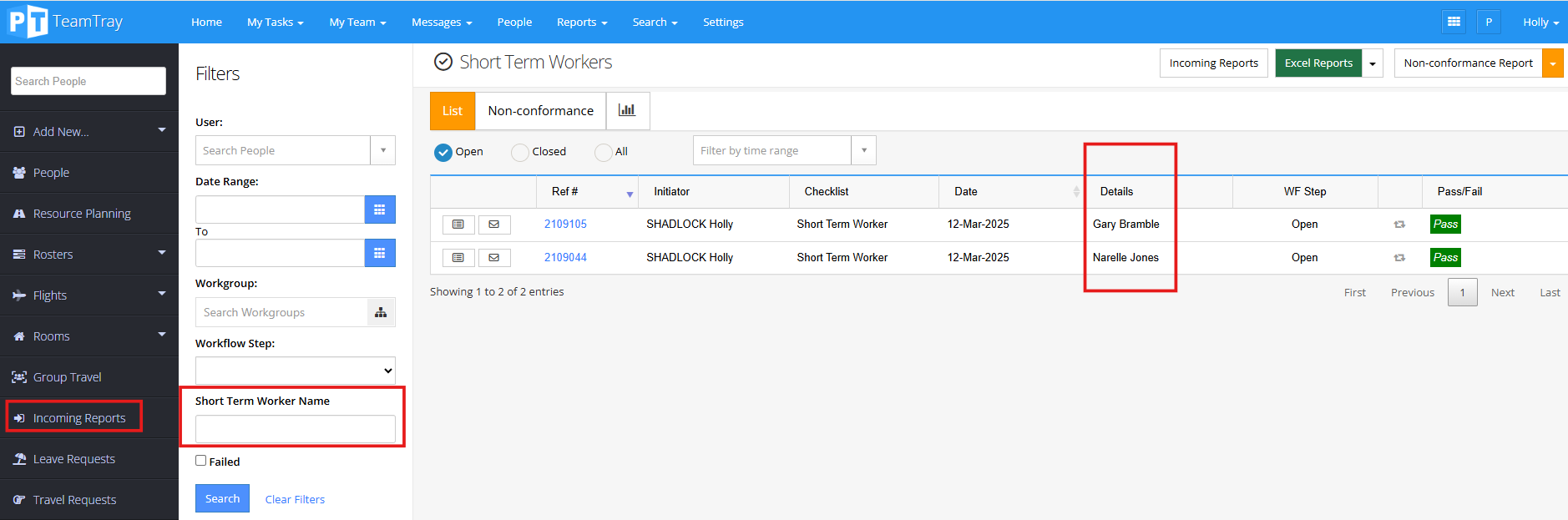
Task: Sort by the Ref # column header
Action: point(587,192)
